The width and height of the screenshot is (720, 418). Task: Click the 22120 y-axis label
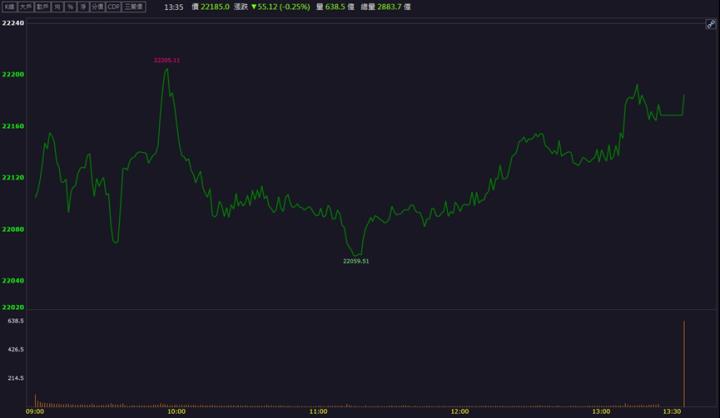pyautogui.click(x=13, y=177)
